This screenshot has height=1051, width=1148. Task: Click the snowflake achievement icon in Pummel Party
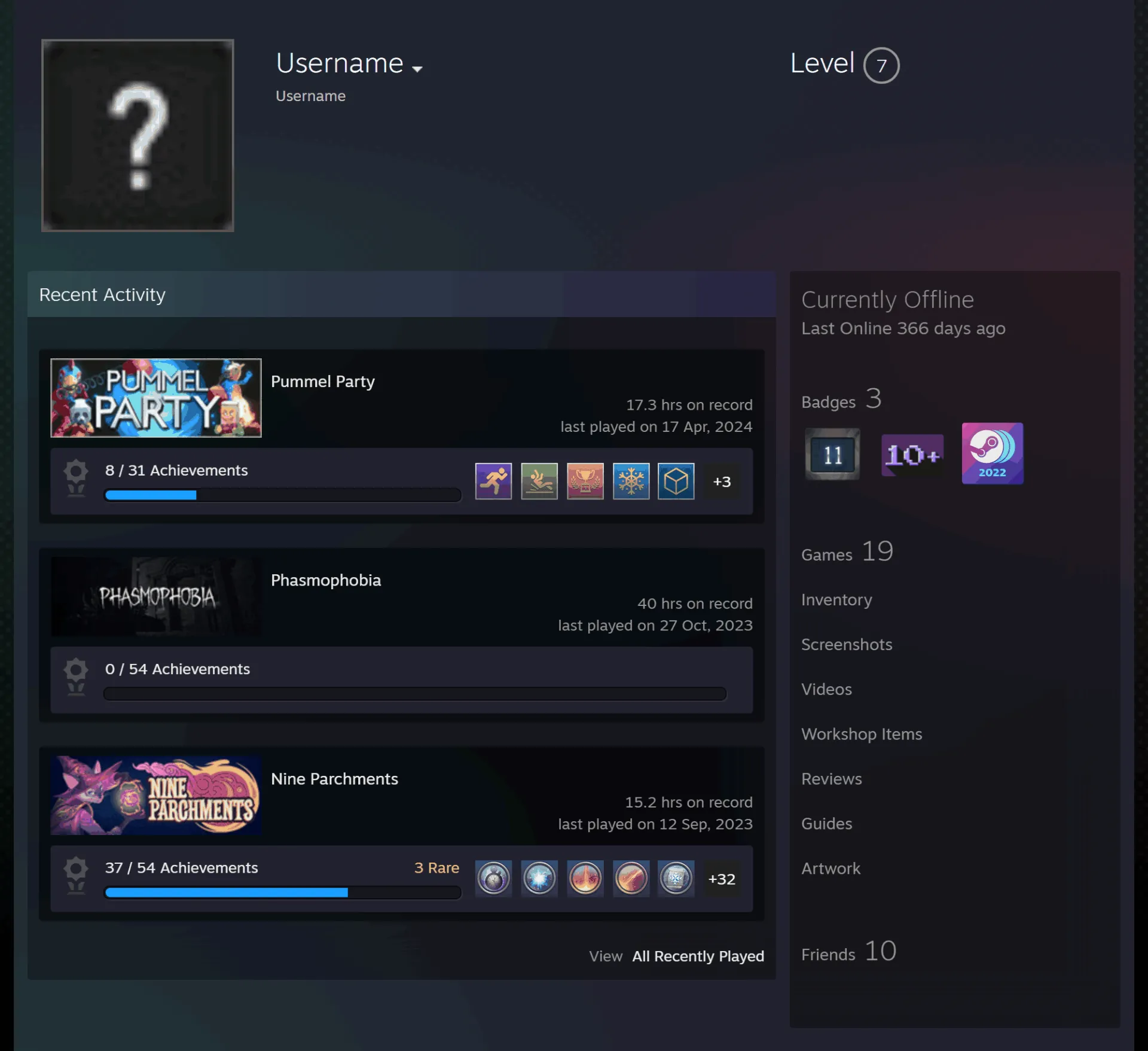coord(631,481)
